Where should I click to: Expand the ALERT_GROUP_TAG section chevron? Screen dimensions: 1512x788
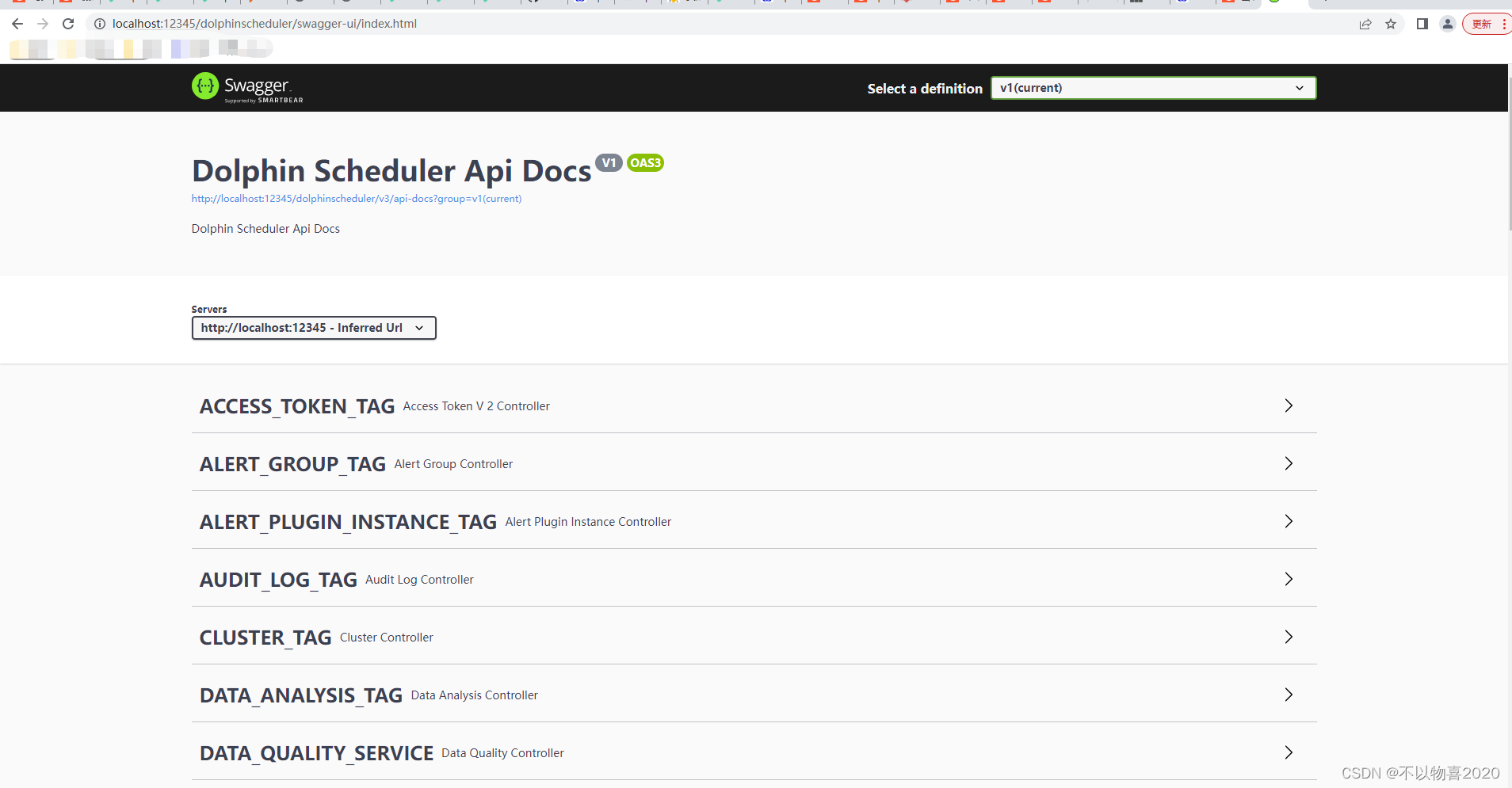click(1289, 463)
